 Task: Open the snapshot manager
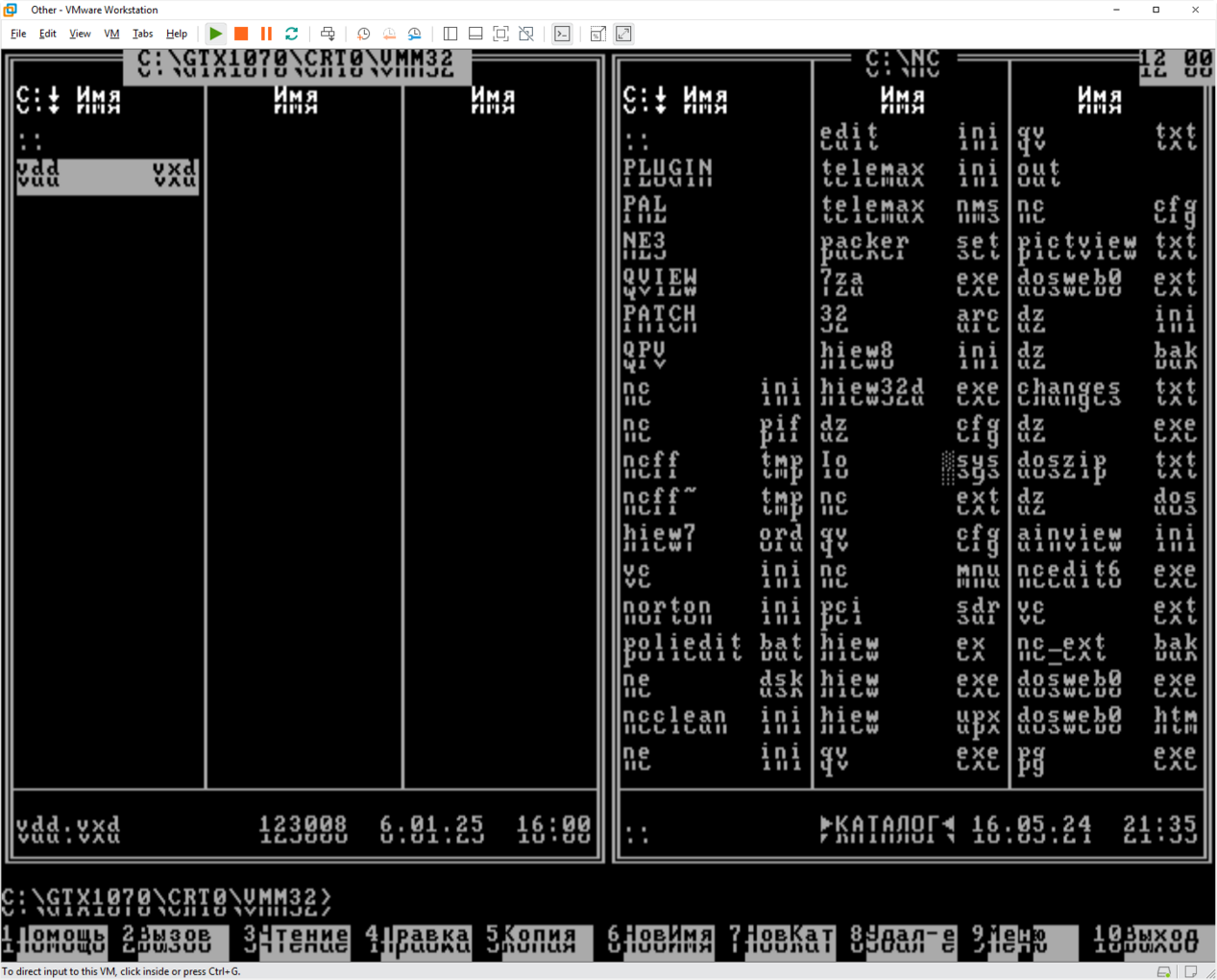click(x=414, y=34)
